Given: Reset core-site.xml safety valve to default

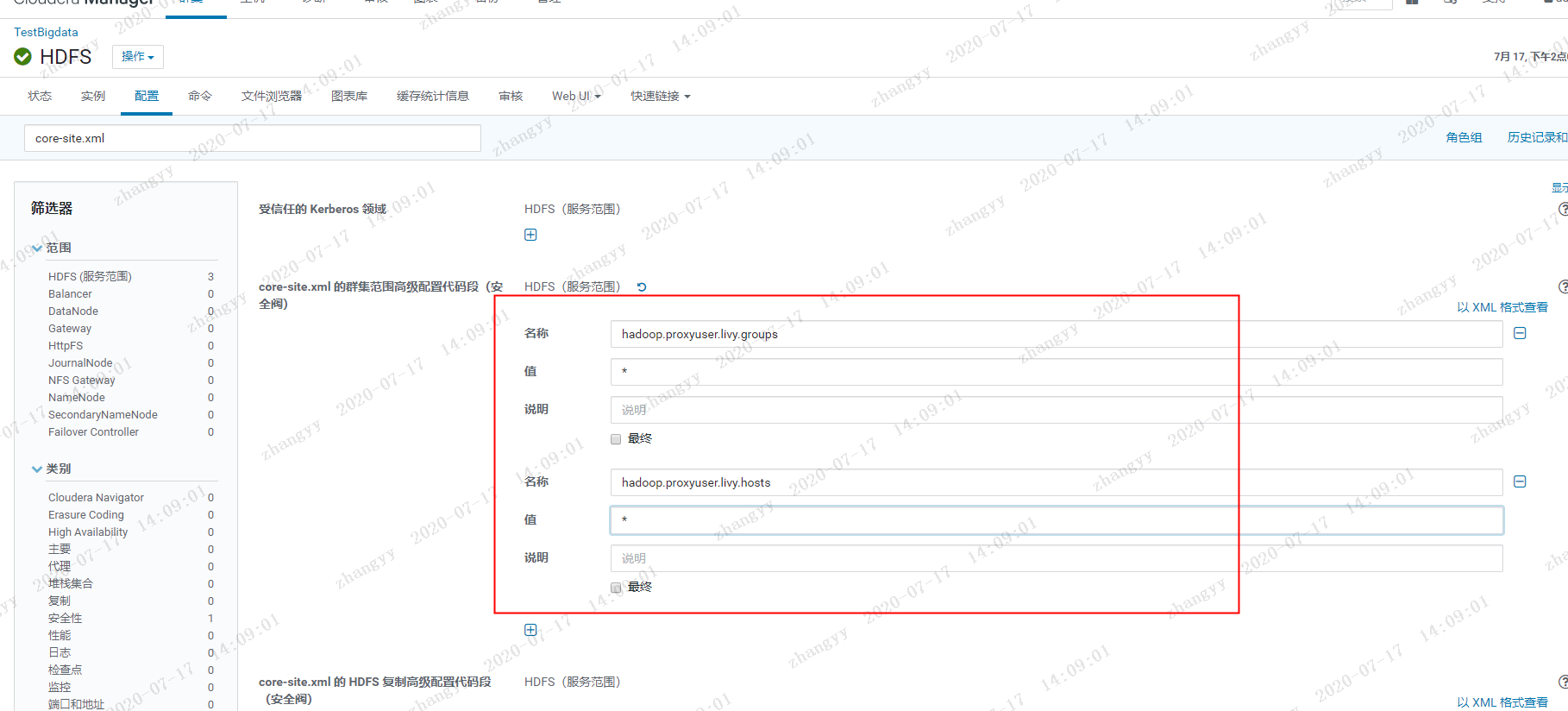Looking at the screenshot, I should click(642, 287).
